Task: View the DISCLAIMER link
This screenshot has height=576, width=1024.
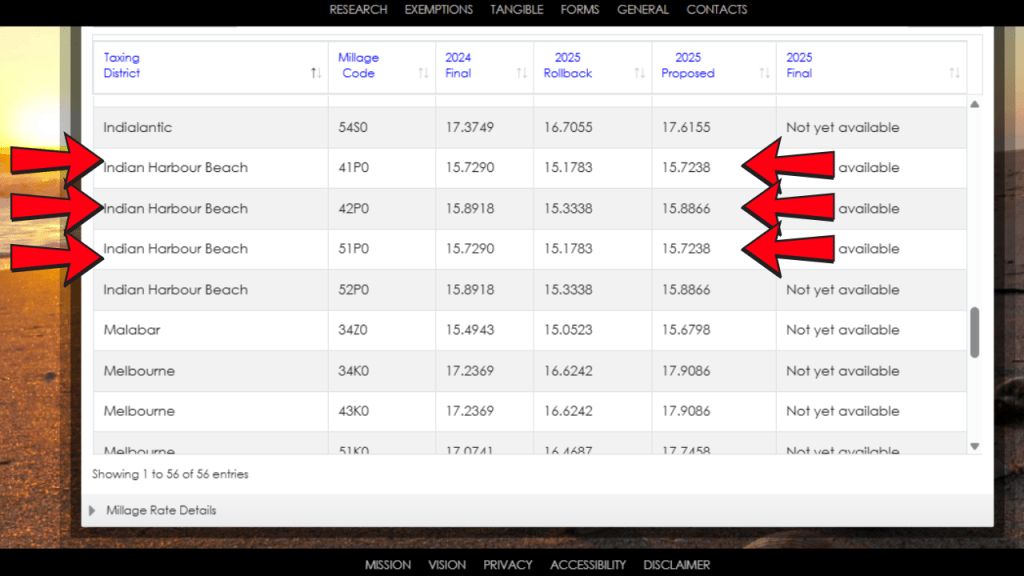Action: coord(676,564)
